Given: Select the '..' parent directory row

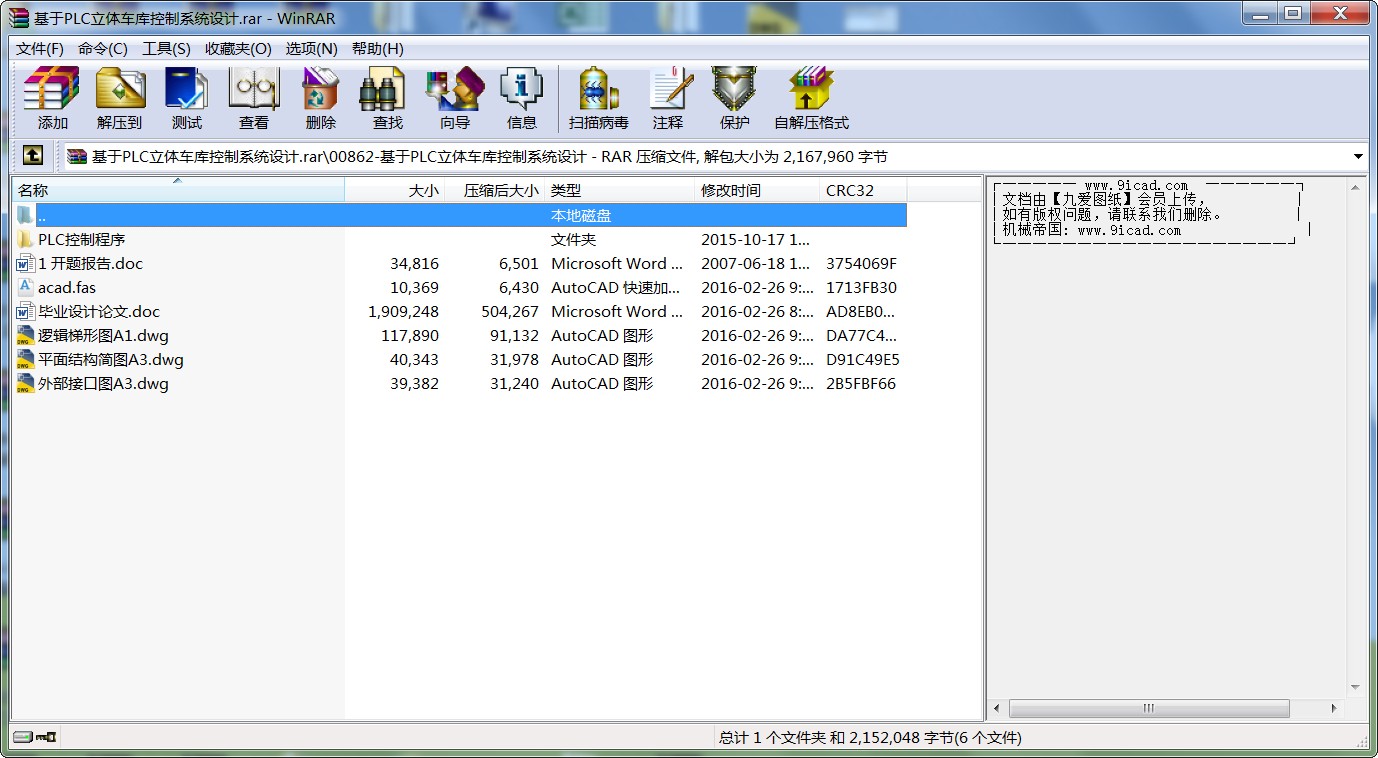Looking at the screenshot, I should (x=460, y=215).
